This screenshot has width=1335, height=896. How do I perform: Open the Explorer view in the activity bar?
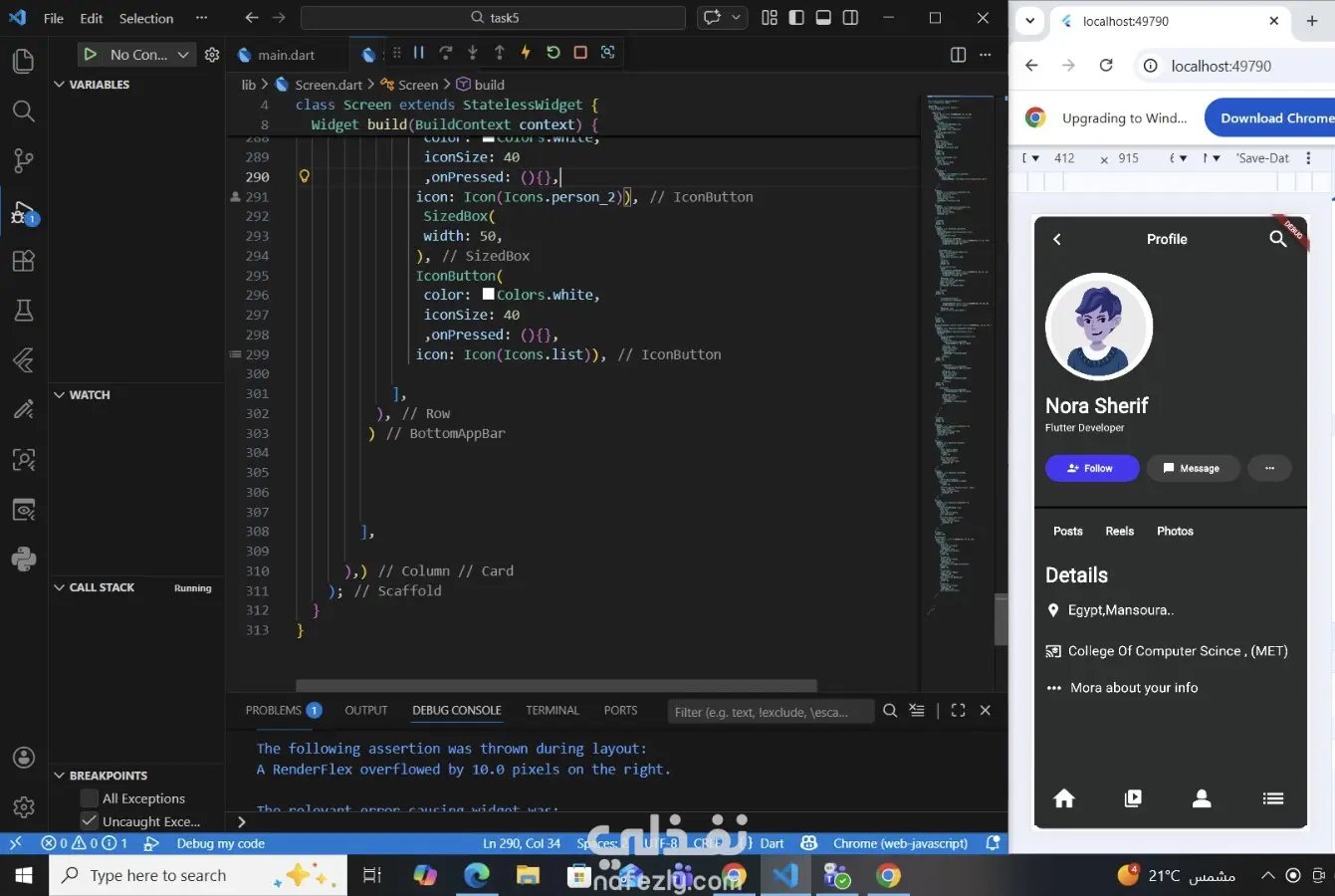coord(23,61)
